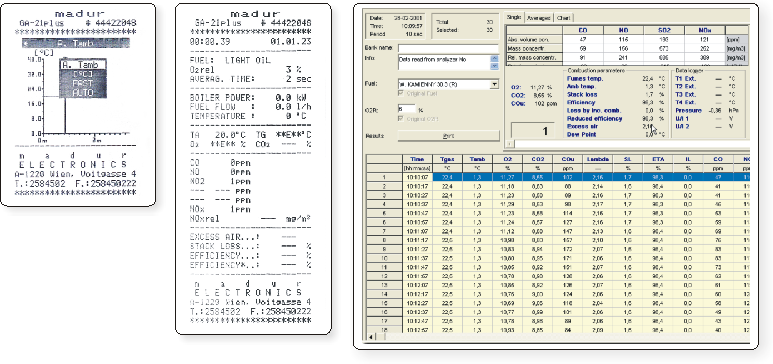This screenshot has width=773, height=364.
Task: Select the COu column header
Action: click(567, 159)
